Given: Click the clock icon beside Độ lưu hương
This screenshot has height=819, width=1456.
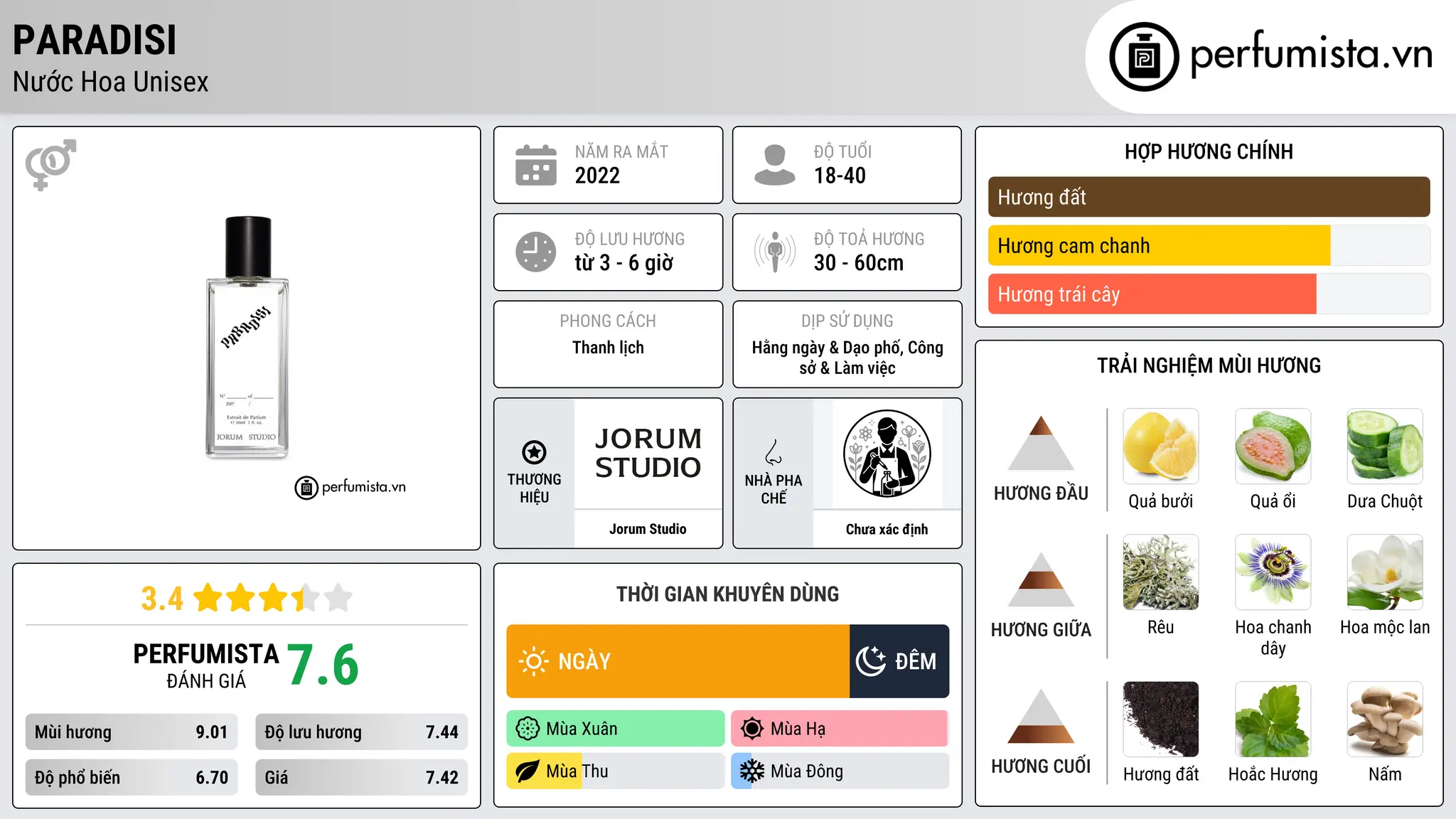Looking at the screenshot, I should pyautogui.click(x=536, y=252).
